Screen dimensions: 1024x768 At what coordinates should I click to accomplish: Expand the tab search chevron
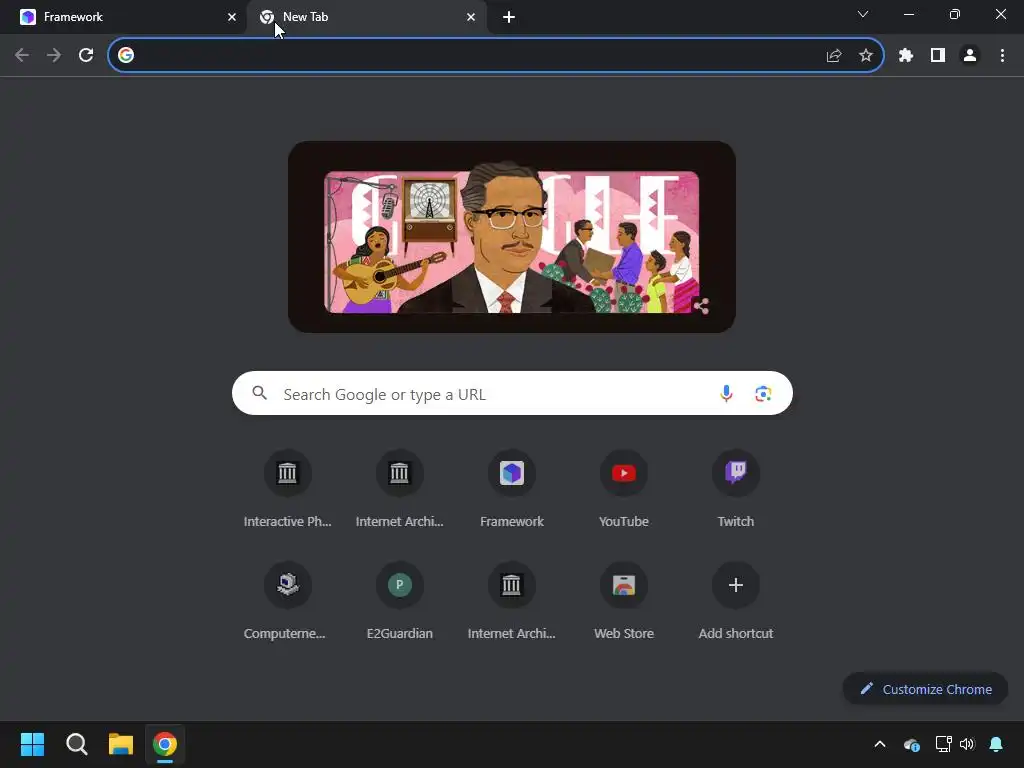point(863,14)
